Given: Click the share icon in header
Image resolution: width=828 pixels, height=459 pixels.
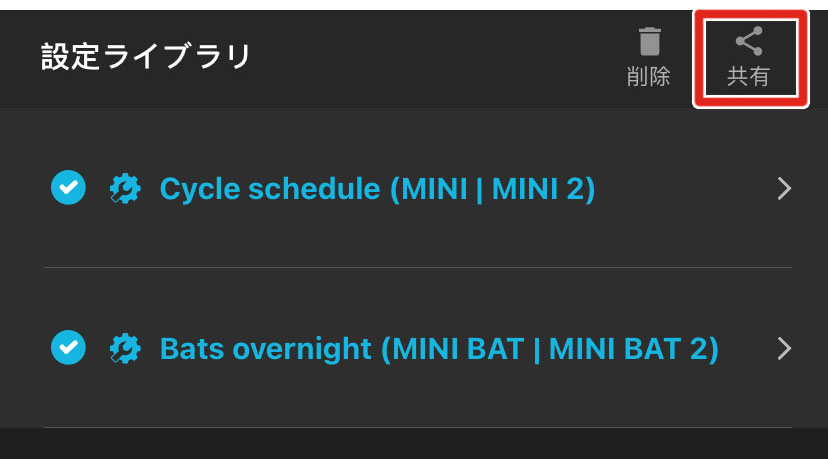Looking at the screenshot, I should pyautogui.click(x=748, y=42).
